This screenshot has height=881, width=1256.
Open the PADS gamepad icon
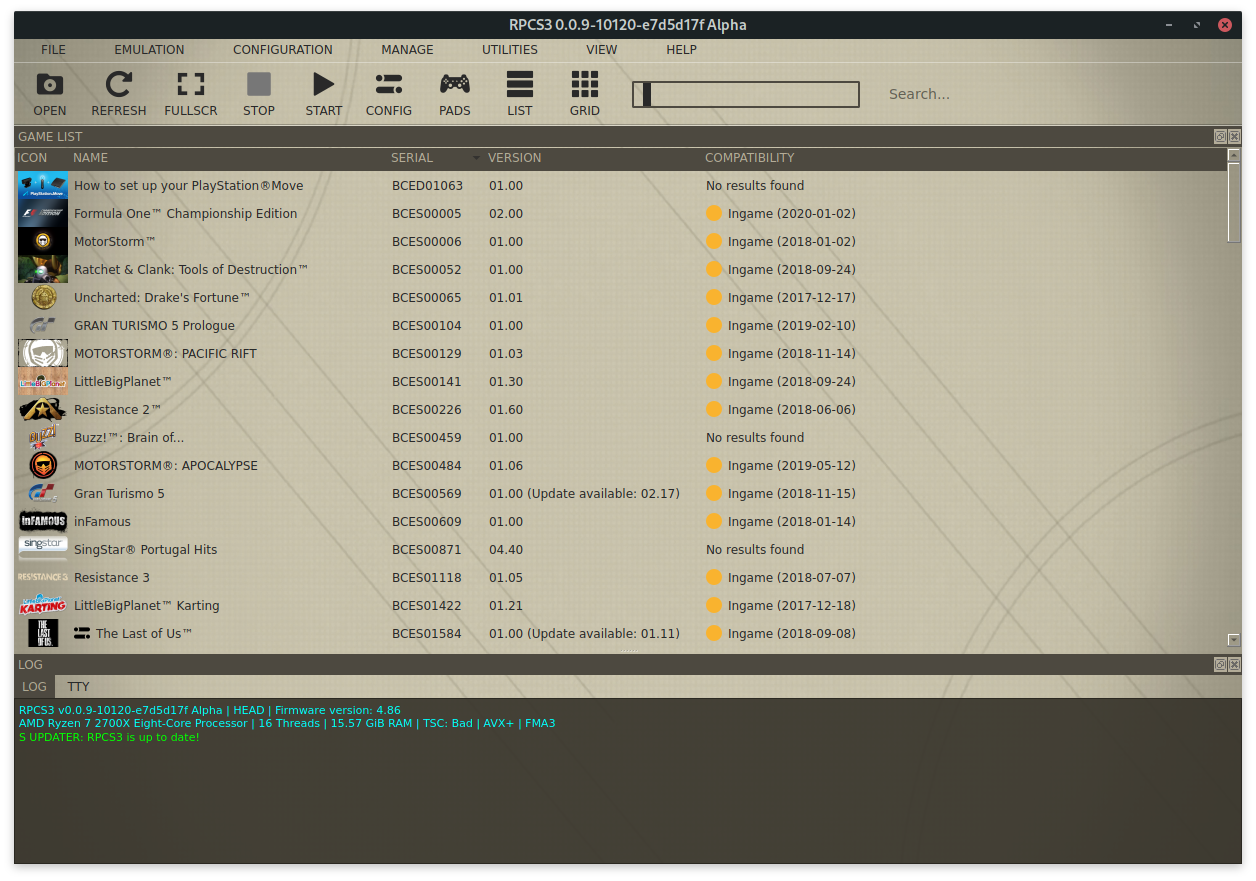pos(455,84)
